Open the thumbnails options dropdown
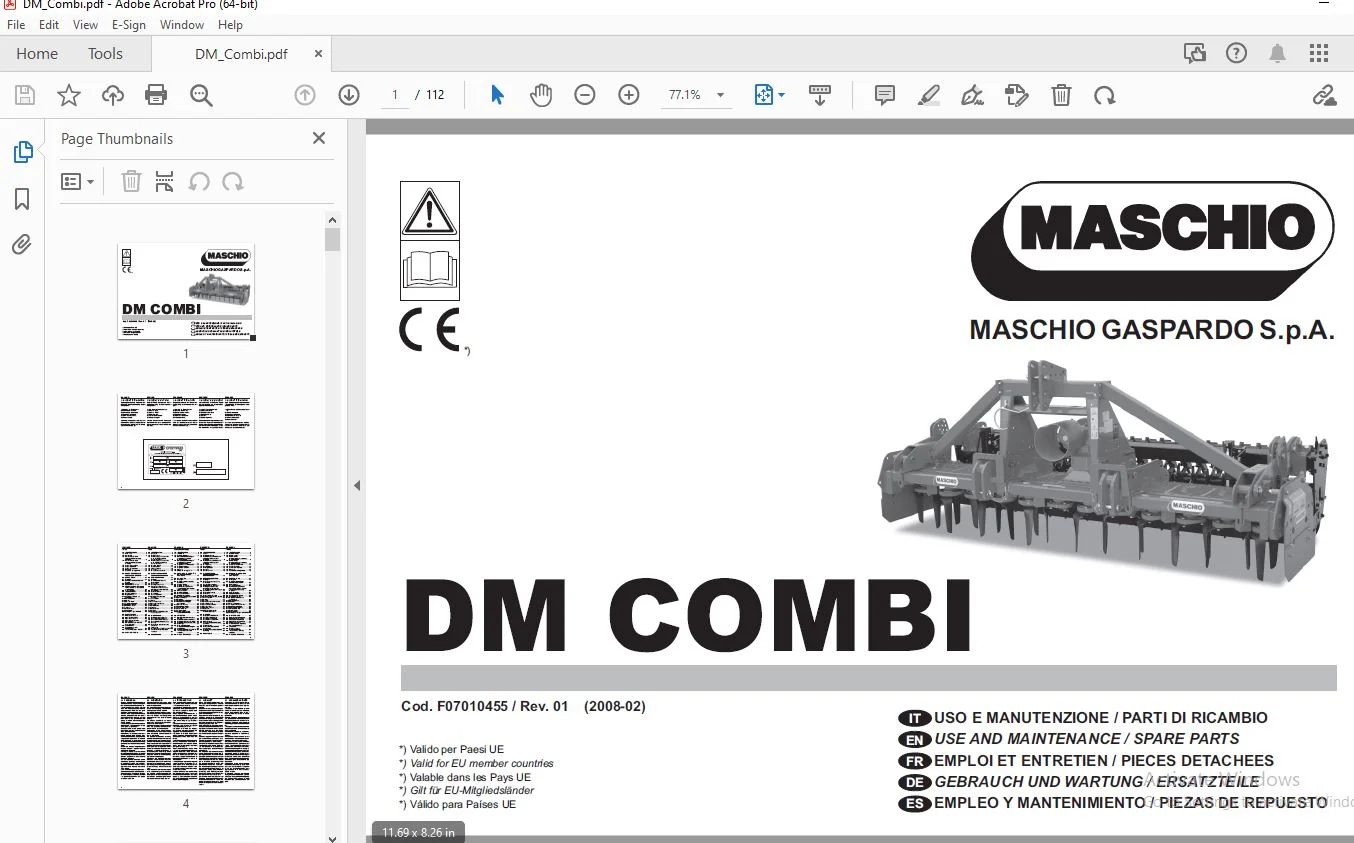1354x843 pixels. point(78,182)
